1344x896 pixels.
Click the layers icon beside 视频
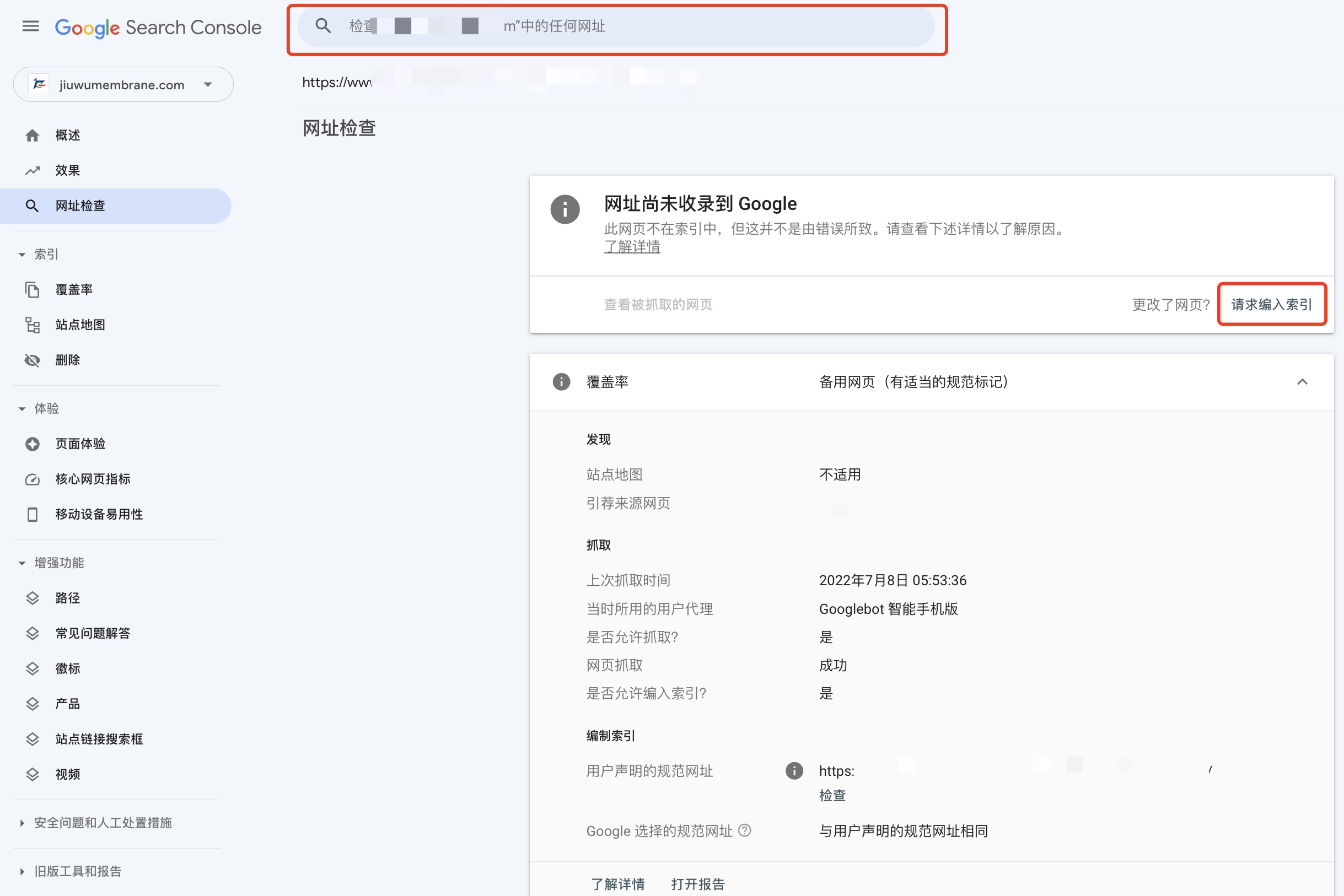(32, 774)
